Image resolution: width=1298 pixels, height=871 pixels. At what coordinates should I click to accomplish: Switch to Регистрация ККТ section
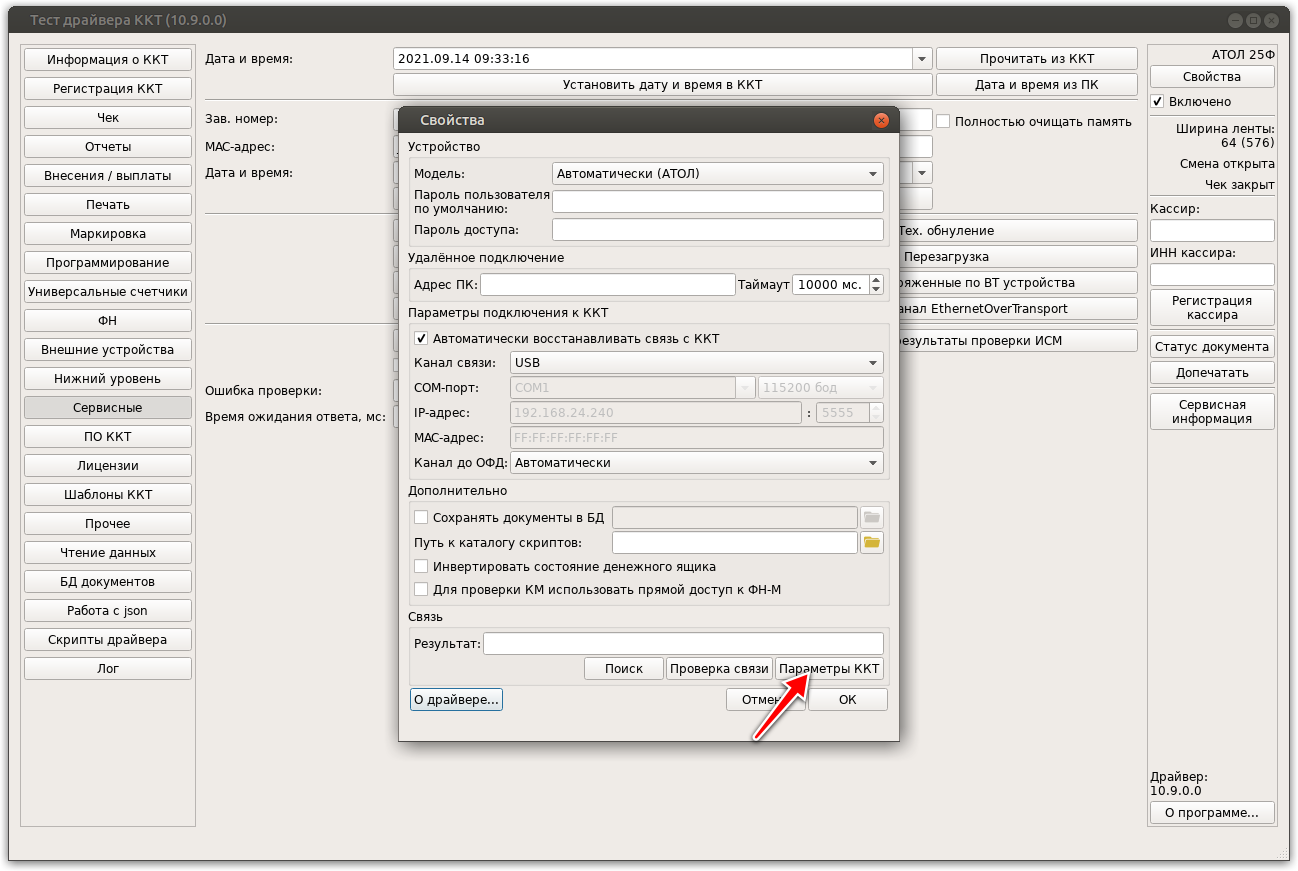pyautogui.click(x=108, y=88)
